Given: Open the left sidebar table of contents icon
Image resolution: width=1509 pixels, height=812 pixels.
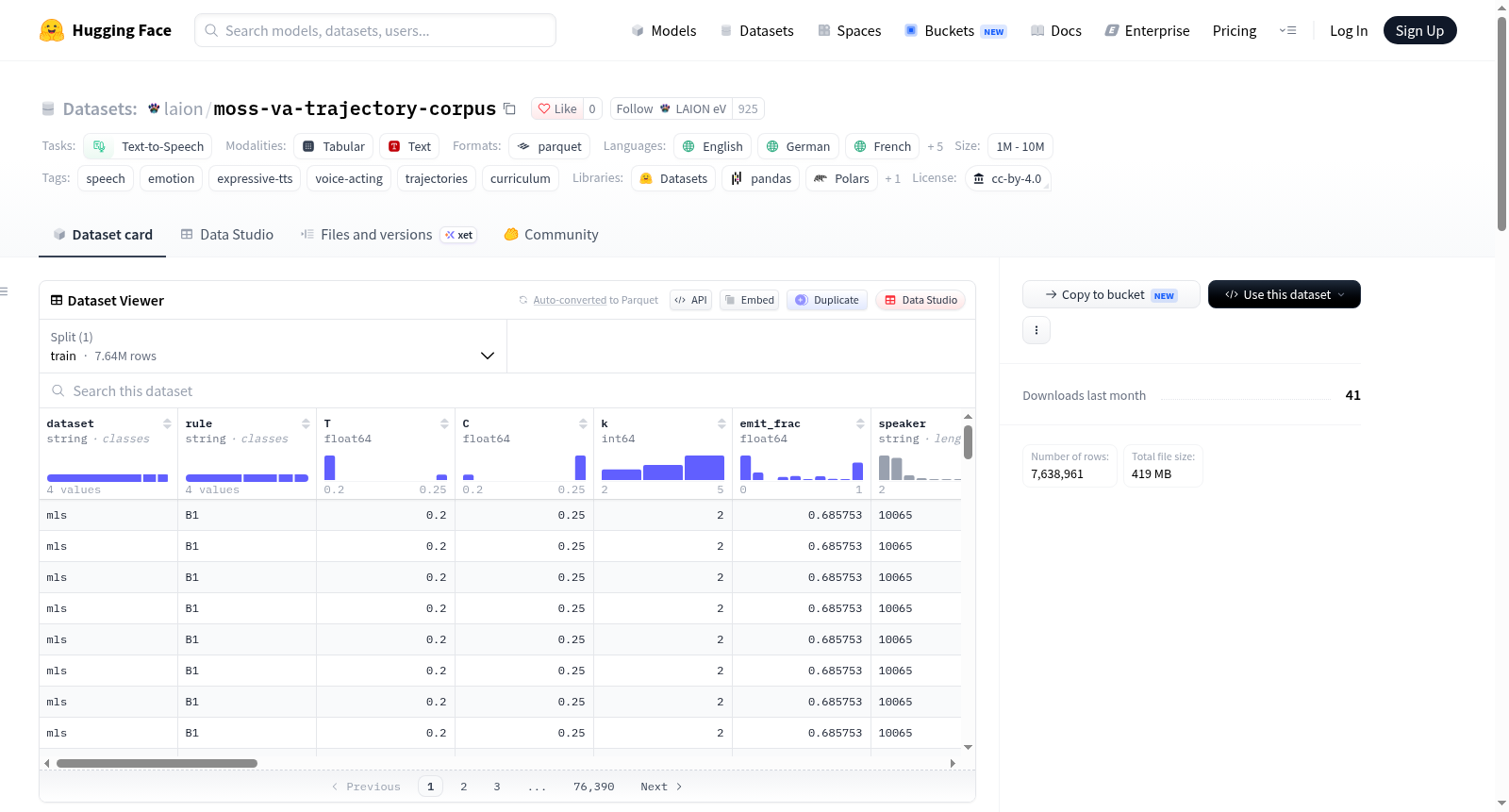Looking at the screenshot, I should point(5,291).
